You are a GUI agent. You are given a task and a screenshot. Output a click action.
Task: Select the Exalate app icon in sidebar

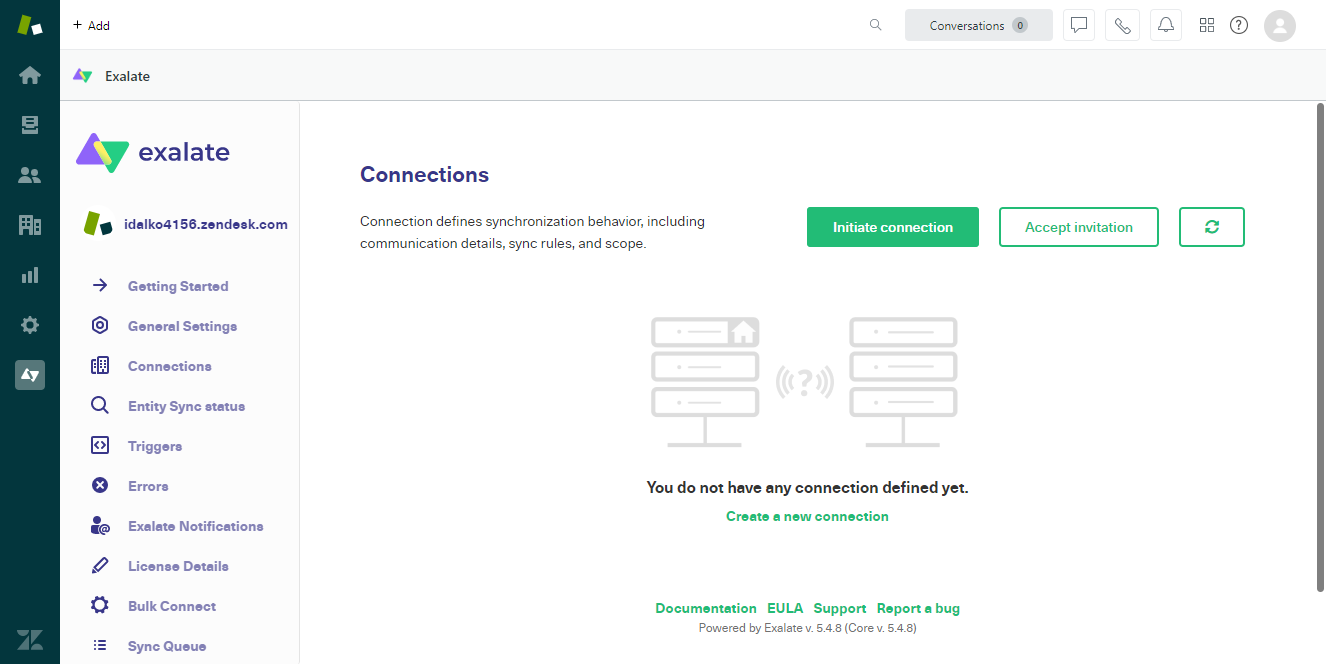click(30, 375)
